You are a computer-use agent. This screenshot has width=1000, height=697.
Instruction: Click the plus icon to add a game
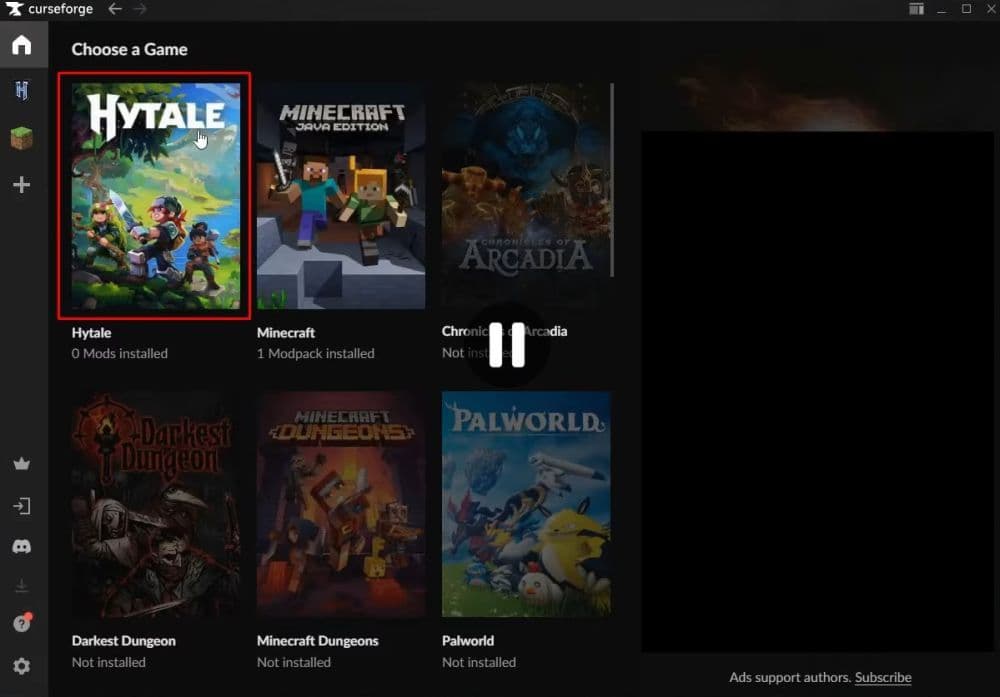coord(21,184)
